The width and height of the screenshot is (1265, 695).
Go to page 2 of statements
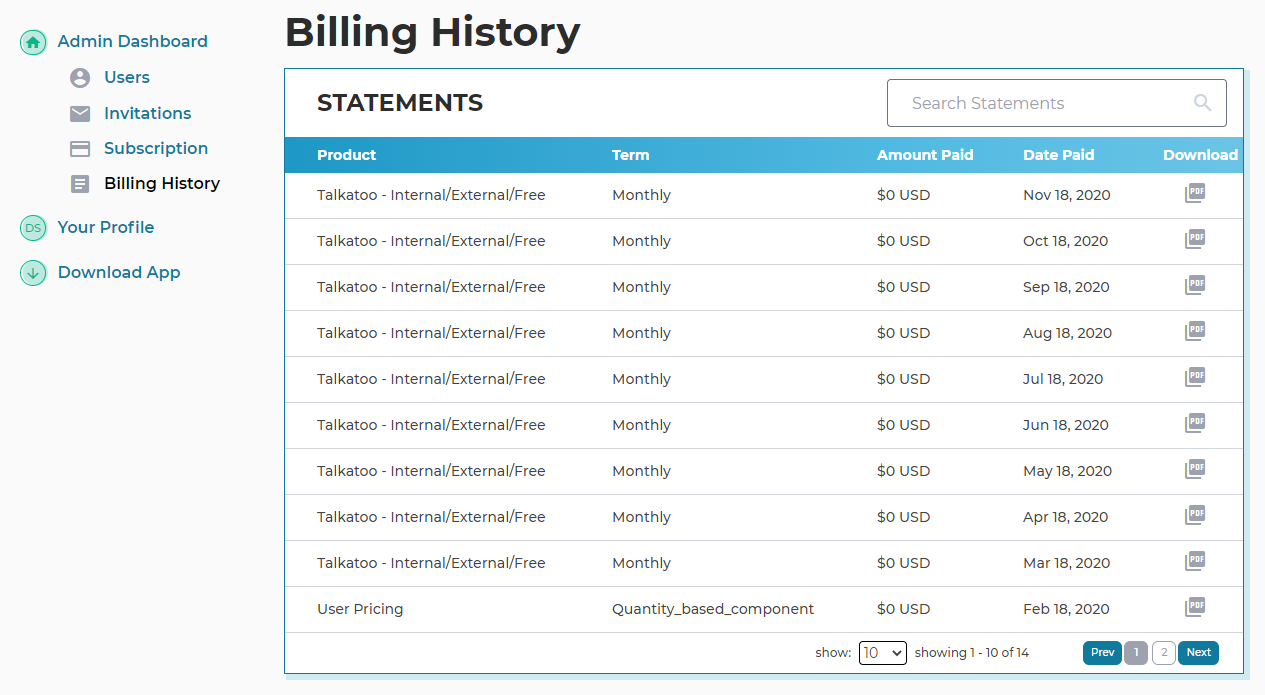tap(1163, 653)
